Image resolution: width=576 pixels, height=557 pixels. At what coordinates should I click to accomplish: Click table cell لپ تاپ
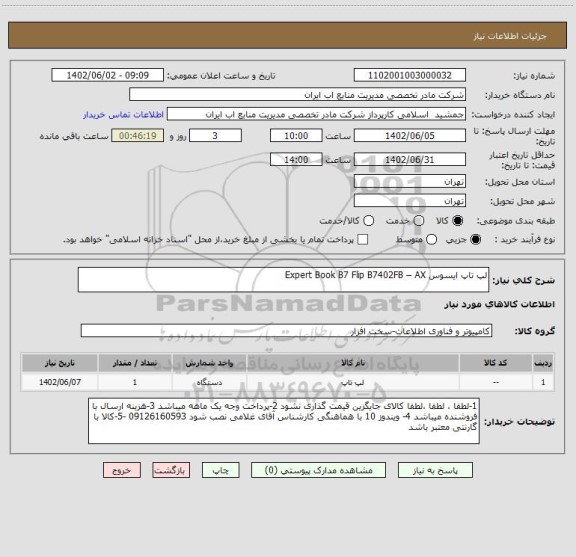click(353, 382)
